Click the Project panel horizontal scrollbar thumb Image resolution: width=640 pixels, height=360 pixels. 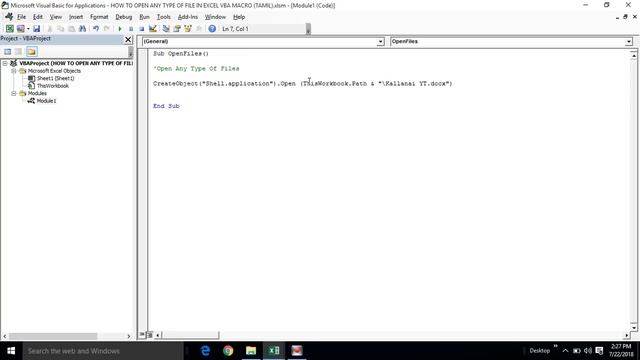[53, 336]
